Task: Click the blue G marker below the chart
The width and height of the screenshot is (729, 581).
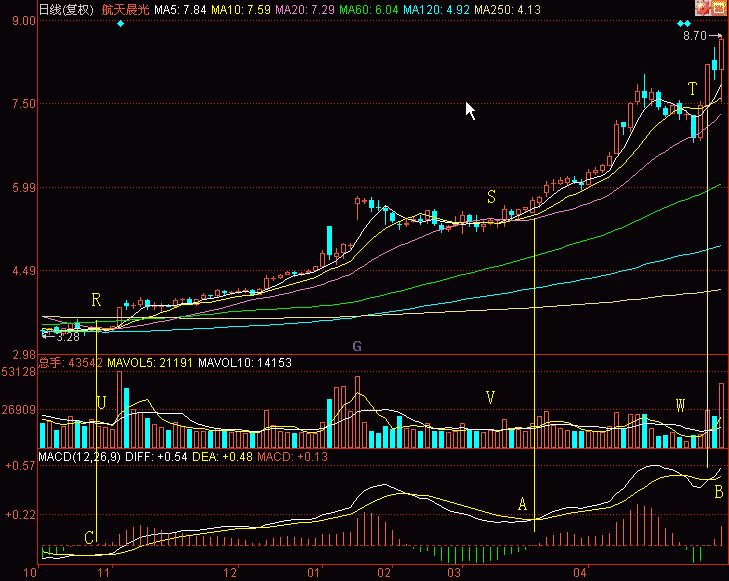Action: (x=356, y=345)
